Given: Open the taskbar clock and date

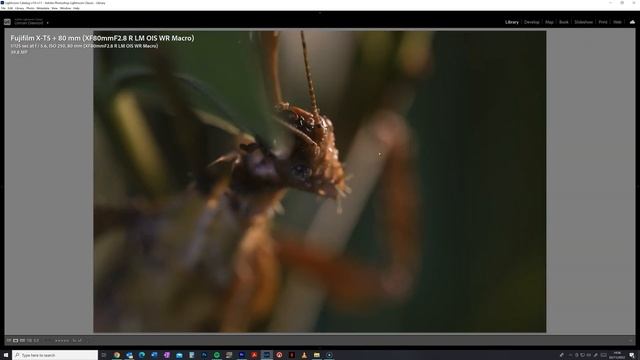Looking at the screenshot, I should coord(617,355).
